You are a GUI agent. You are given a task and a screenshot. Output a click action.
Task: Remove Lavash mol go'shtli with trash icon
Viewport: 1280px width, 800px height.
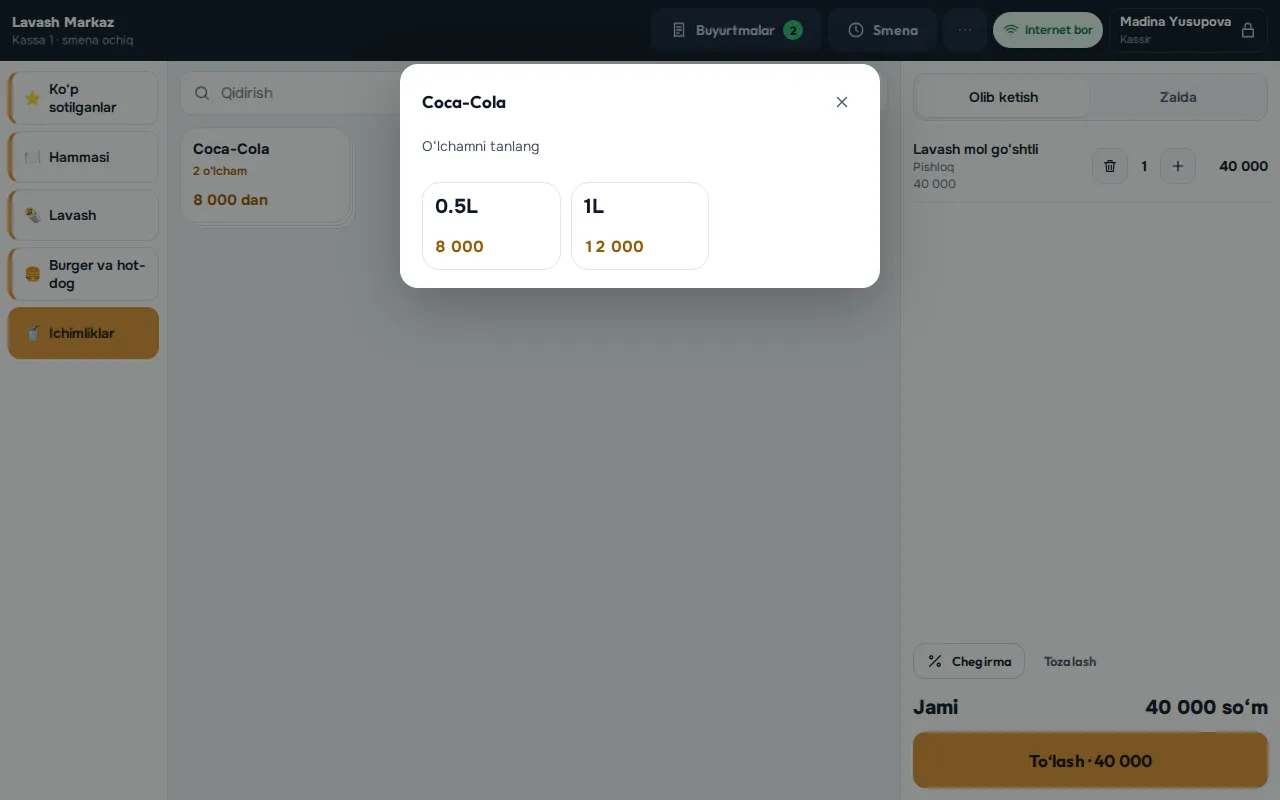1110,166
